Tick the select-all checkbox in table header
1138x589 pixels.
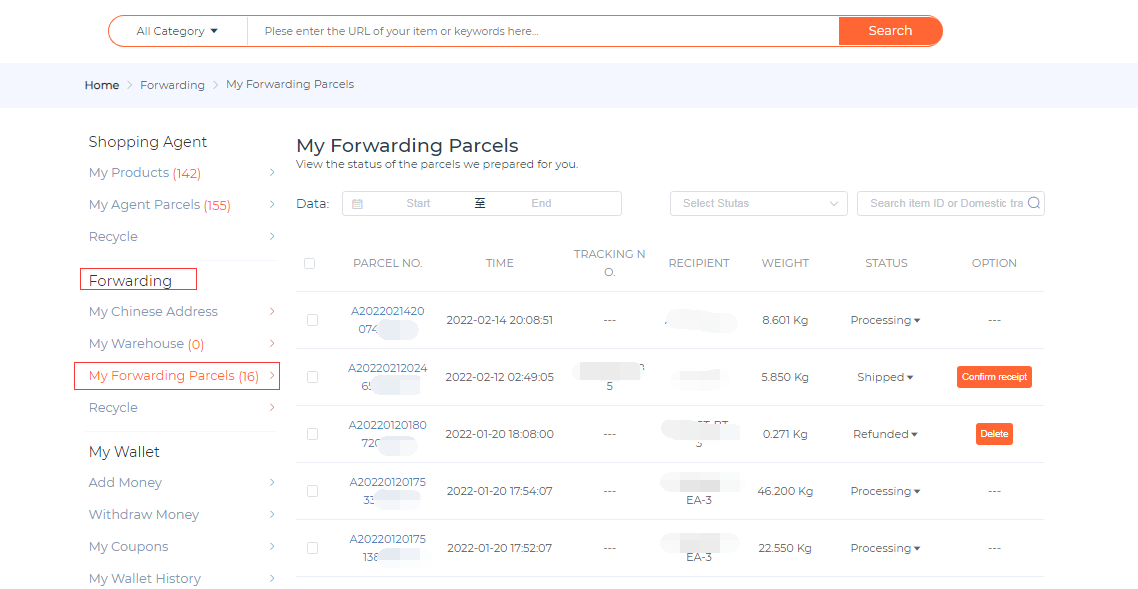tap(309, 263)
